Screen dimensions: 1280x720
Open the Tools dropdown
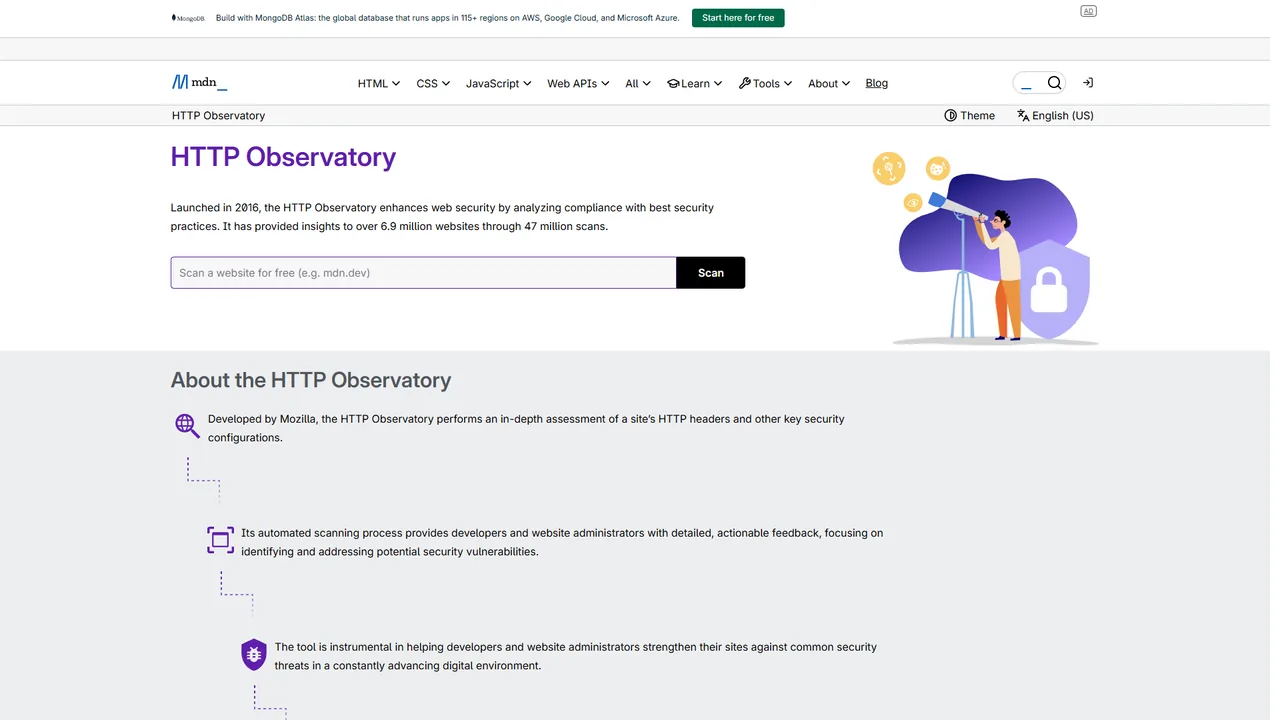click(765, 84)
